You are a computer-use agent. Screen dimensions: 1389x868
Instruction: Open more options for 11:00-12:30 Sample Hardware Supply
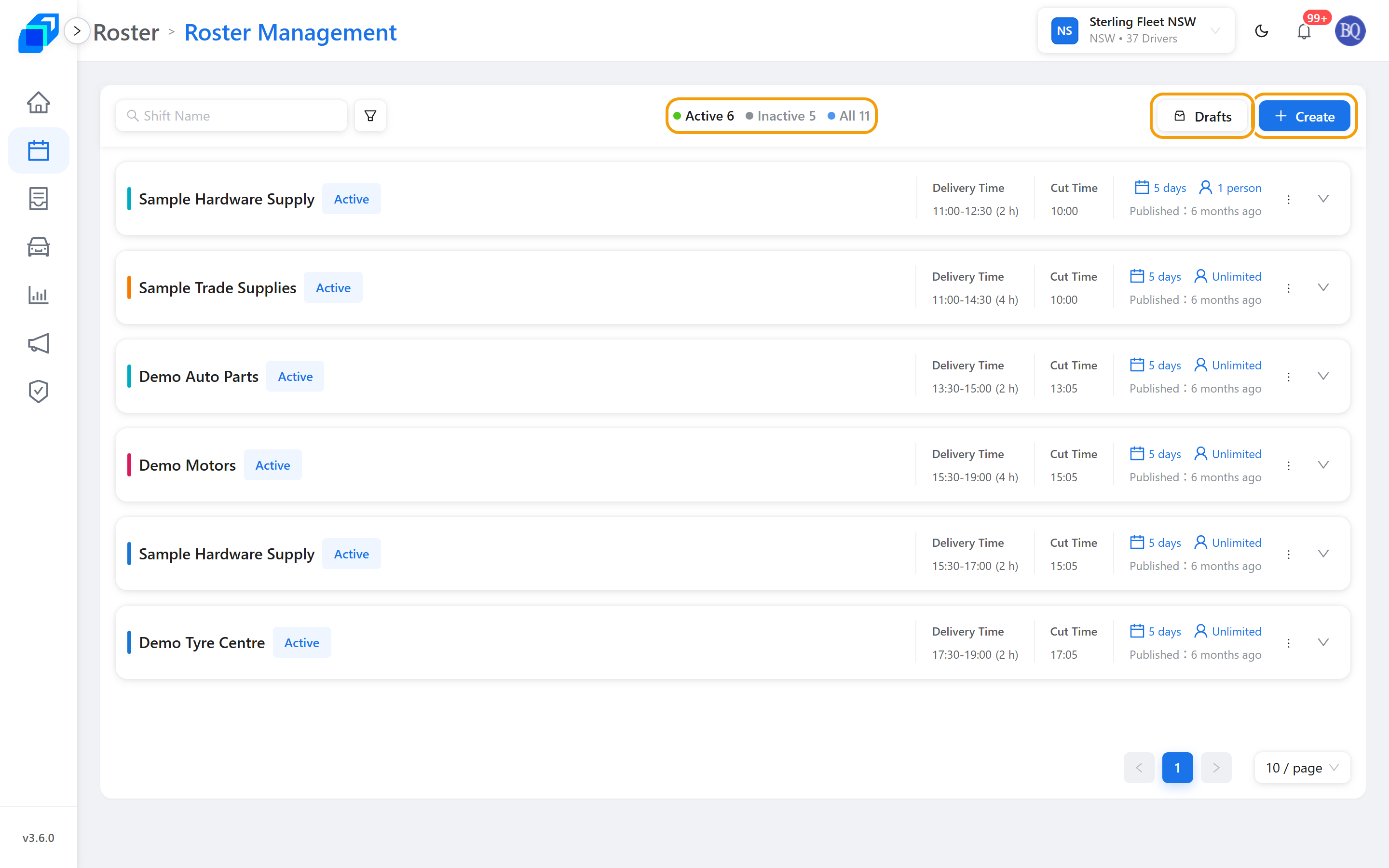pyautogui.click(x=1289, y=199)
